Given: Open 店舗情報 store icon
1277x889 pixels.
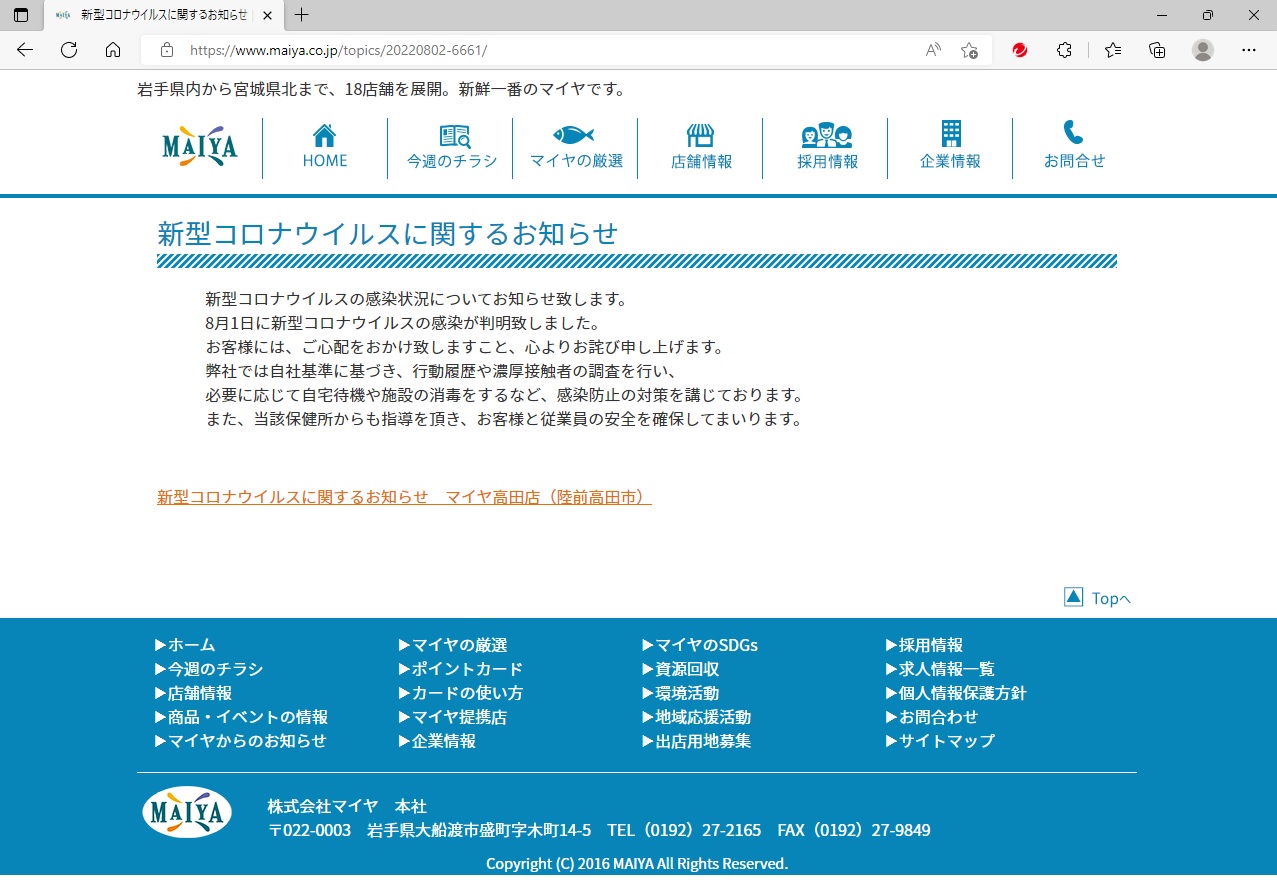Looking at the screenshot, I should coord(700,136).
